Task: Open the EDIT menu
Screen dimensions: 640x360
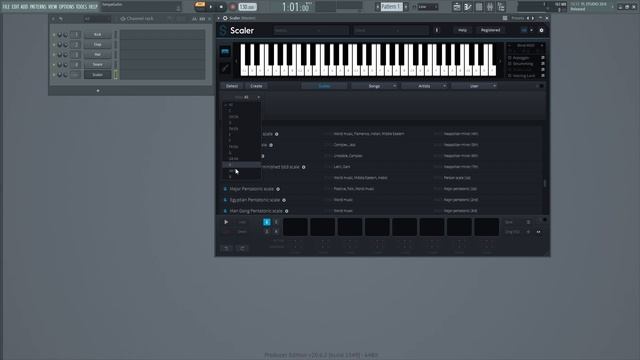Action: 16,7
